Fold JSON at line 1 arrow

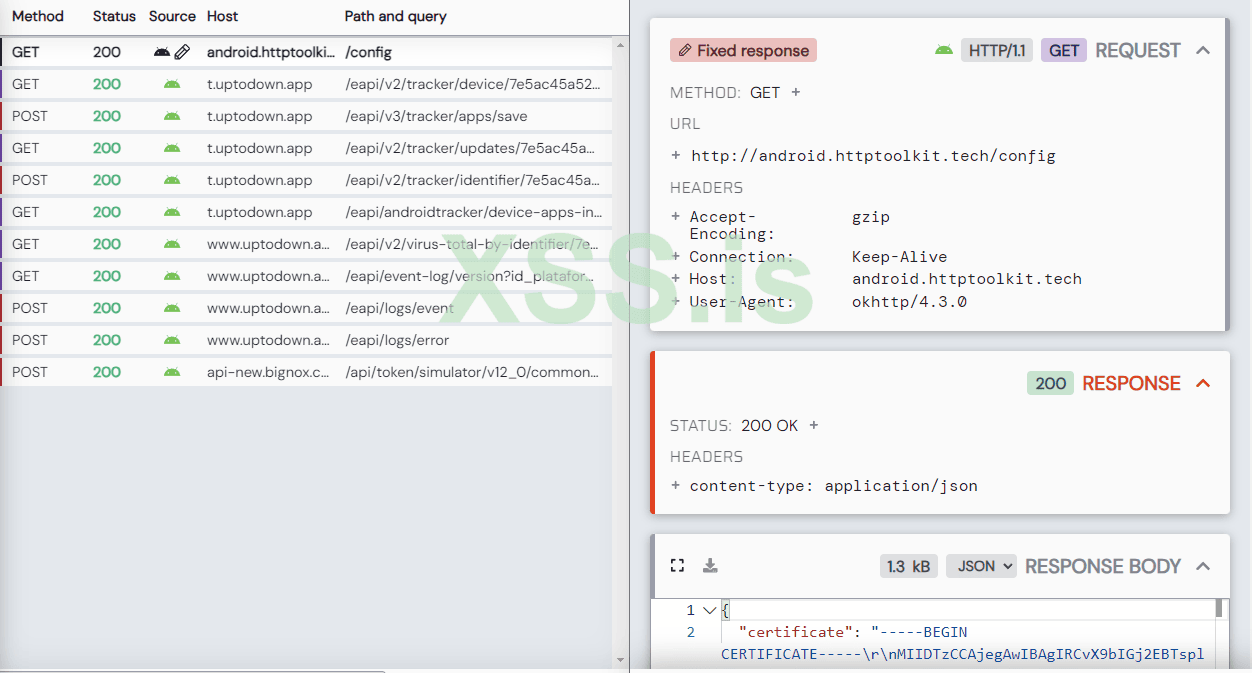pyautogui.click(x=709, y=610)
